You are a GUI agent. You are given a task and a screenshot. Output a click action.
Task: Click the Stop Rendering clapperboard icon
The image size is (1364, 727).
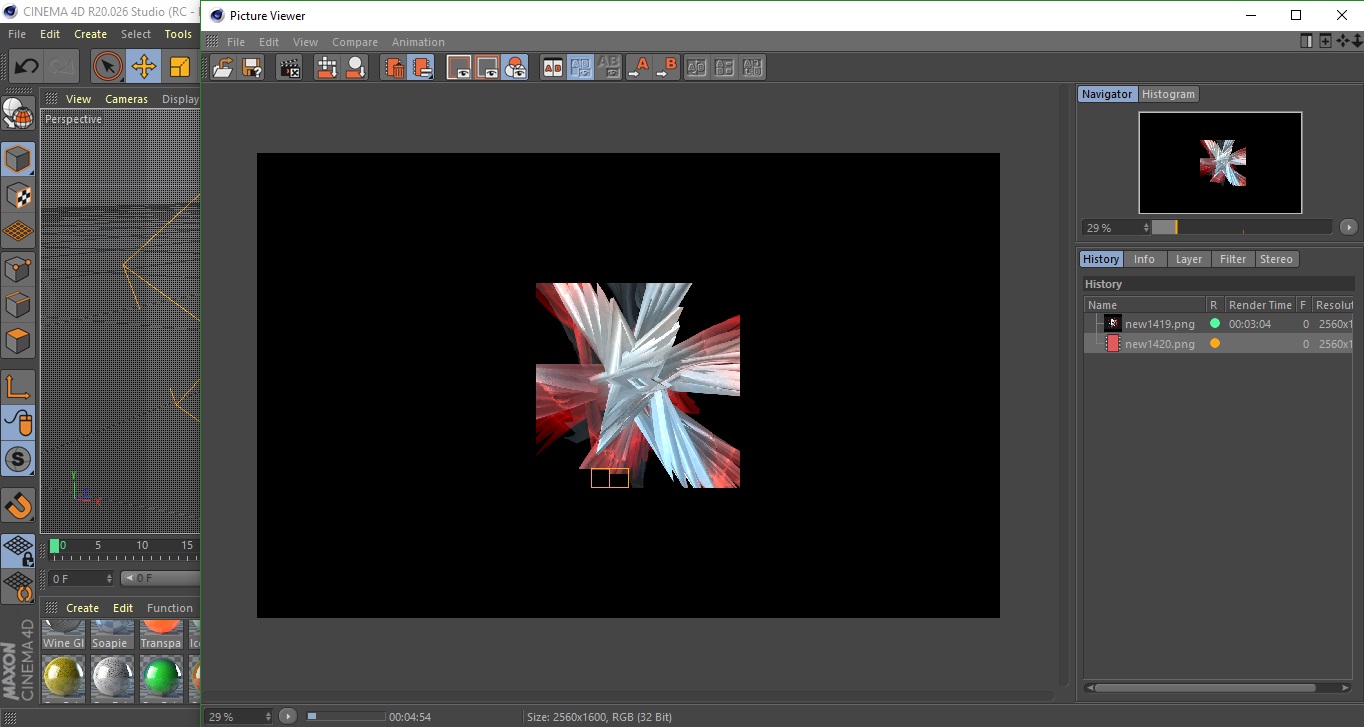coord(289,67)
